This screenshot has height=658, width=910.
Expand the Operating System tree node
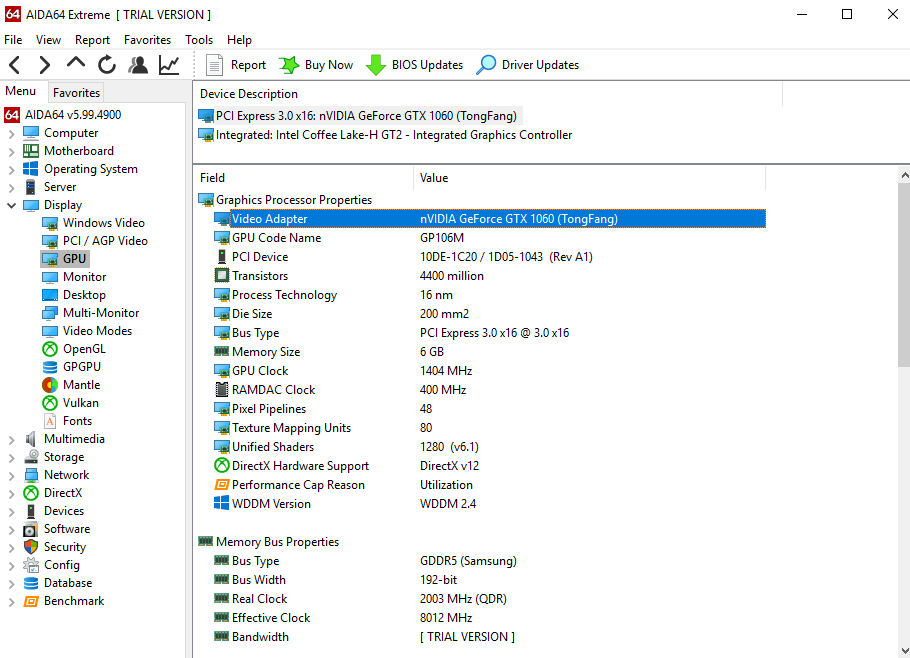pyautogui.click(x=11, y=169)
